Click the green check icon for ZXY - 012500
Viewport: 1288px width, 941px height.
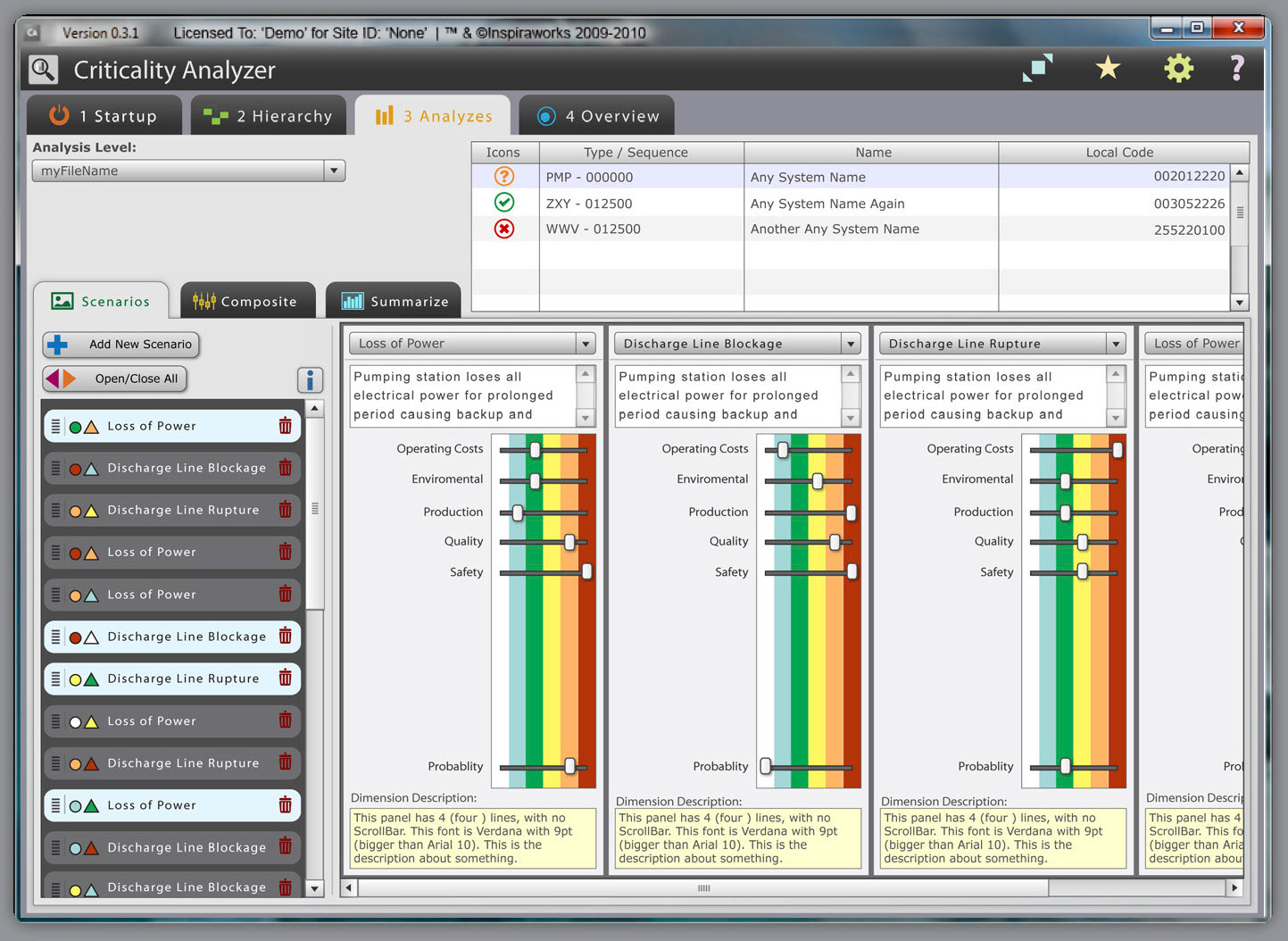(x=504, y=203)
